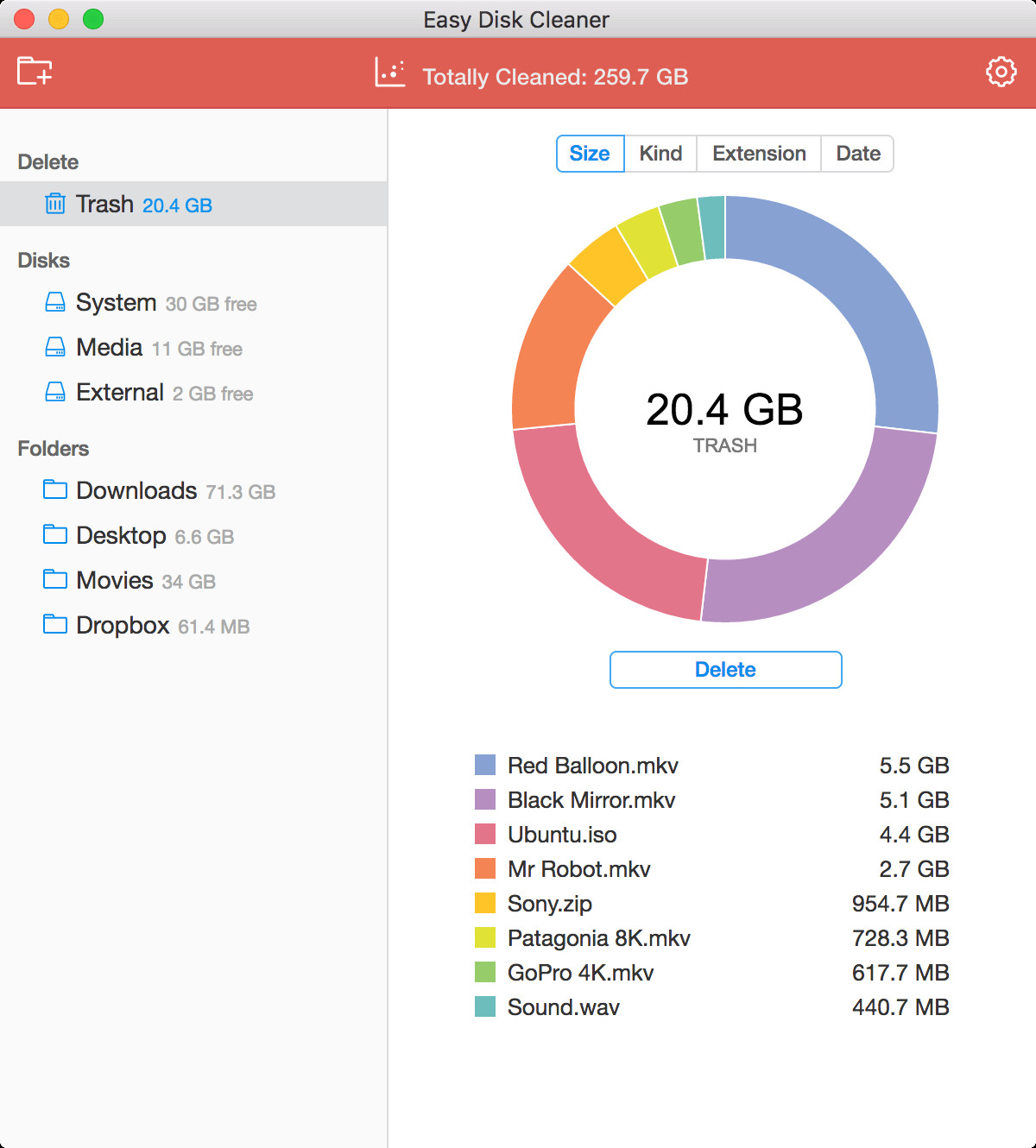Click the pink Ubuntu.iso legend swatch

coord(485,834)
